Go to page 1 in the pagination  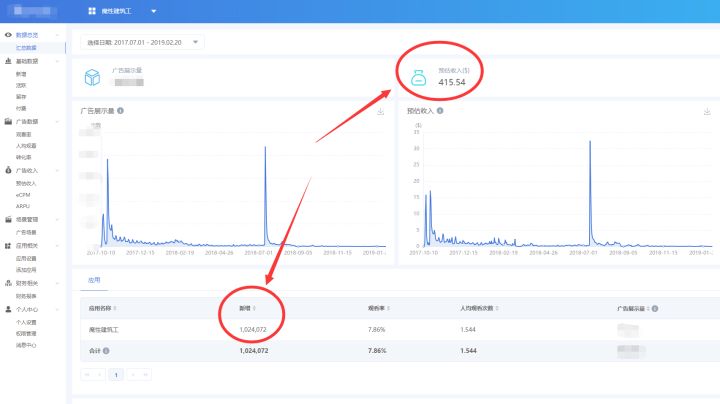pos(116,375)
